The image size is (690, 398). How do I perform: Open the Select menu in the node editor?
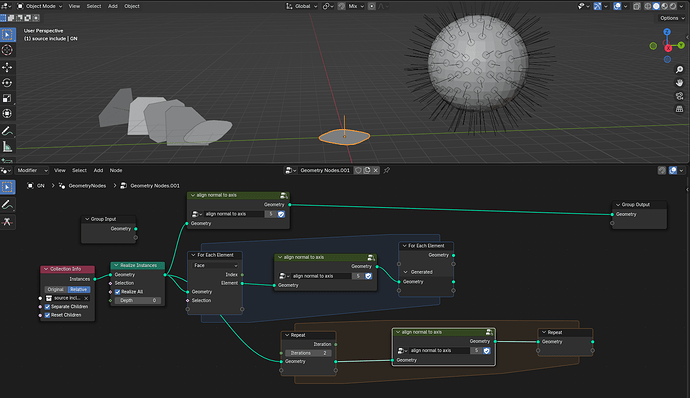pyautogui.click(x=79, y=170)
